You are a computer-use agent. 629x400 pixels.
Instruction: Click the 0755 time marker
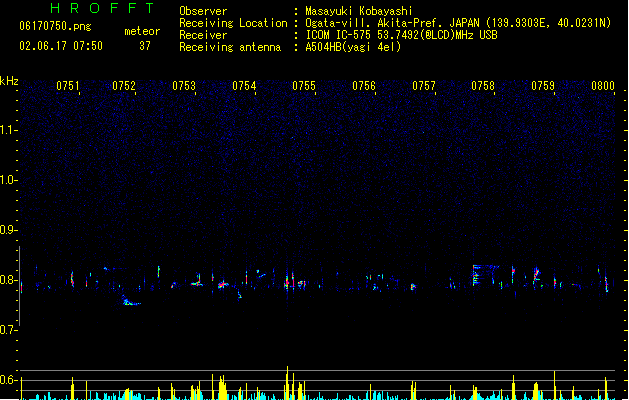click(304, 86)
